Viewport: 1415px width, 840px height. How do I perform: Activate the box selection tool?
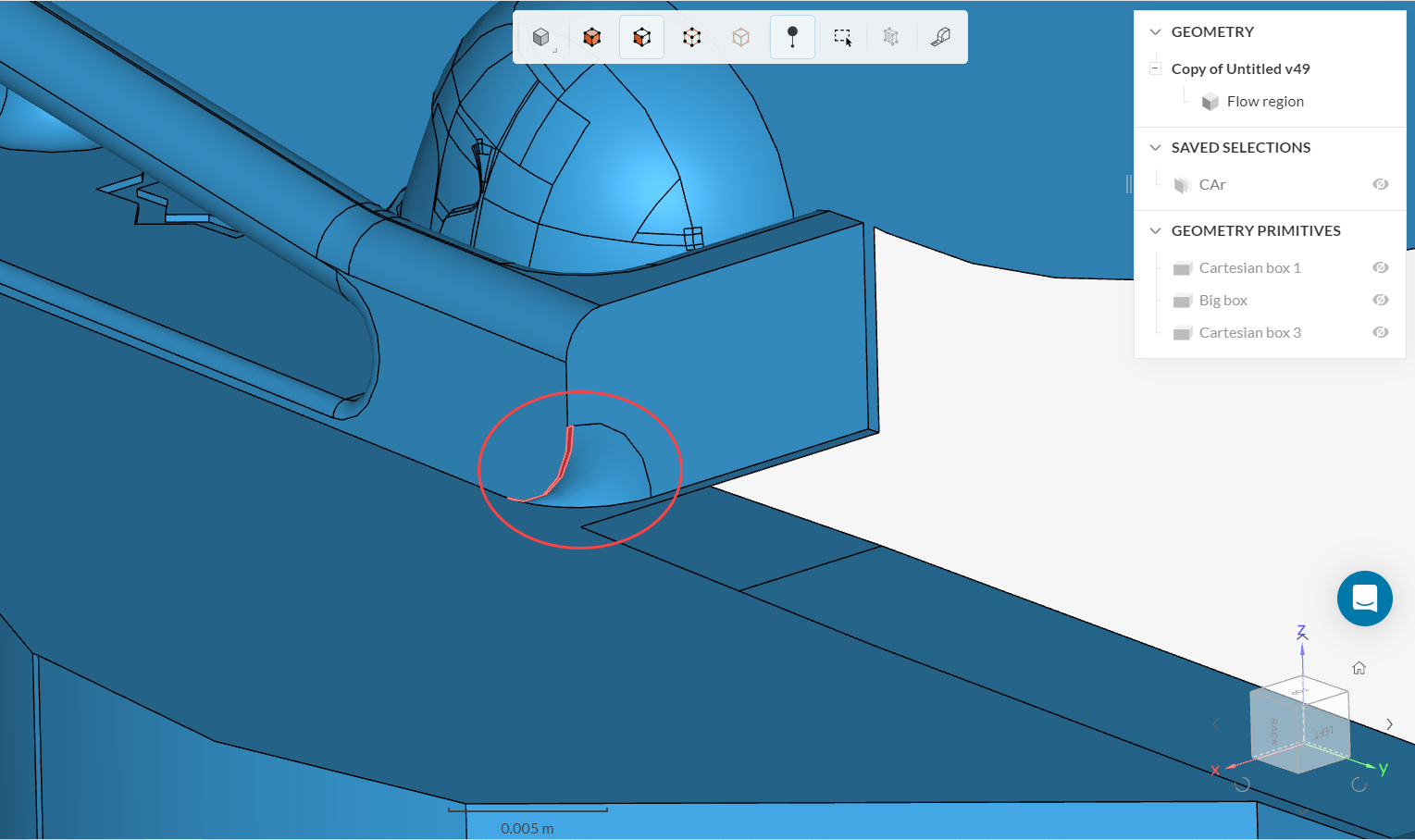coord(842,37)
